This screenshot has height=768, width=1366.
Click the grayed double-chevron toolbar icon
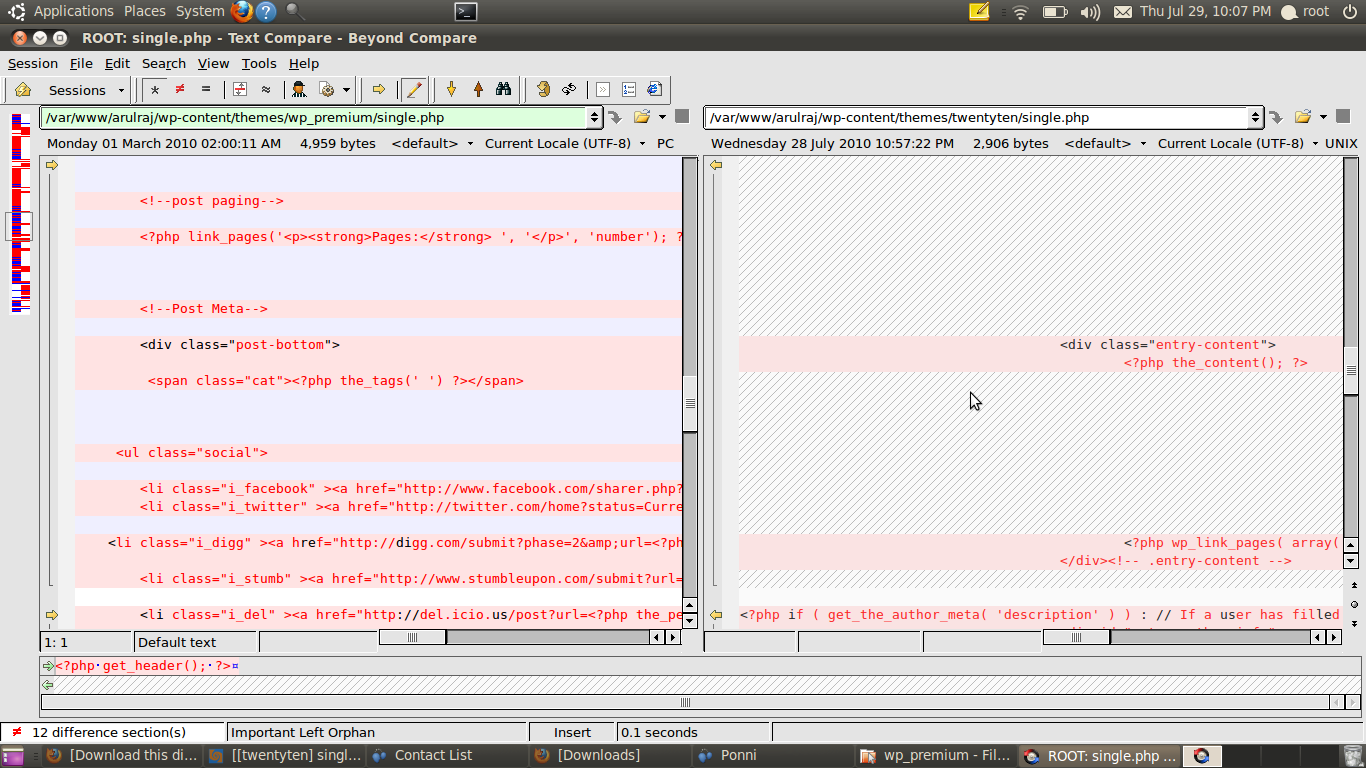pyautogui.click(x=603, y=90)
